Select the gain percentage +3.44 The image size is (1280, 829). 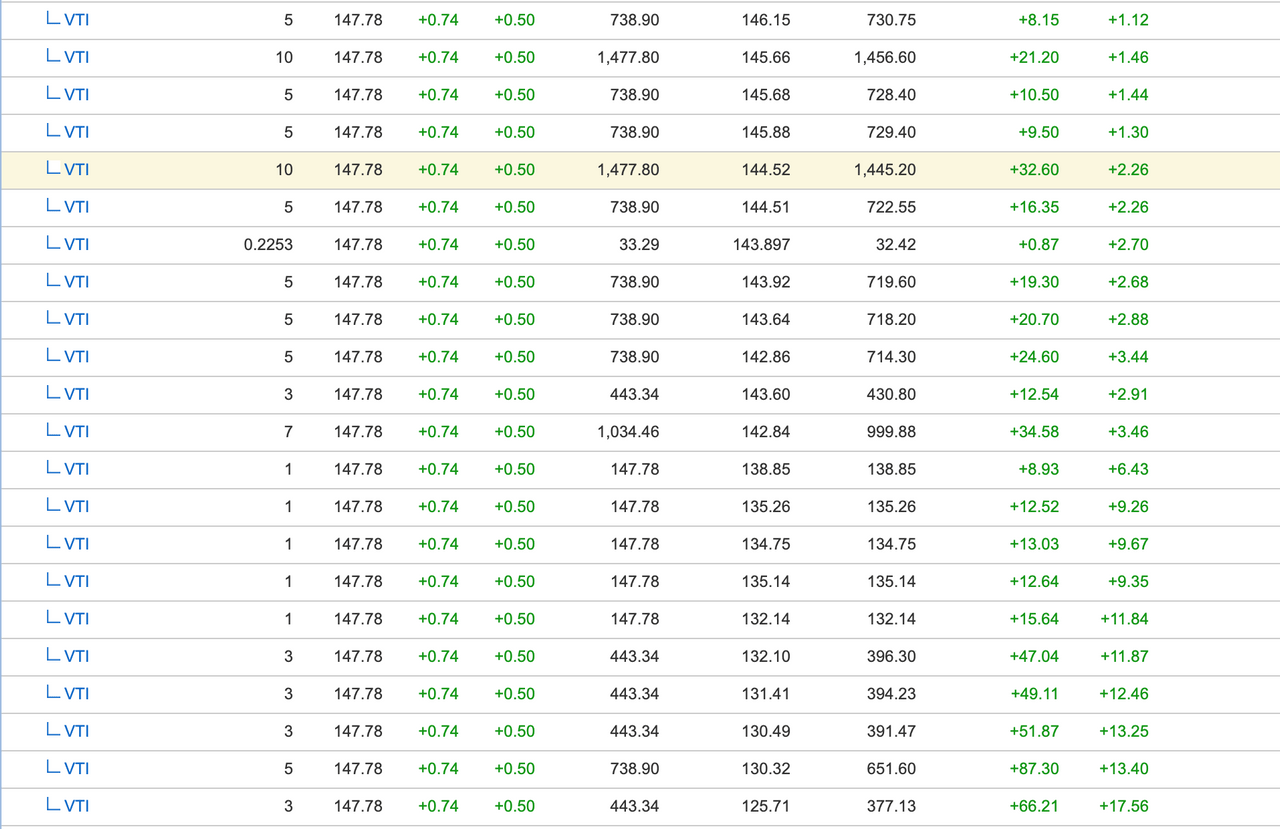[x=1128, y=357]
